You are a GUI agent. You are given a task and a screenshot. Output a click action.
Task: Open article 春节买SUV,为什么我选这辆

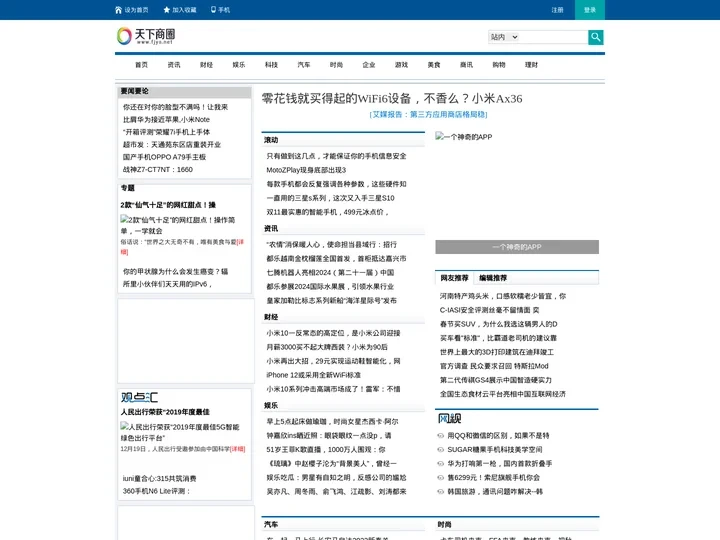point(499,324)
